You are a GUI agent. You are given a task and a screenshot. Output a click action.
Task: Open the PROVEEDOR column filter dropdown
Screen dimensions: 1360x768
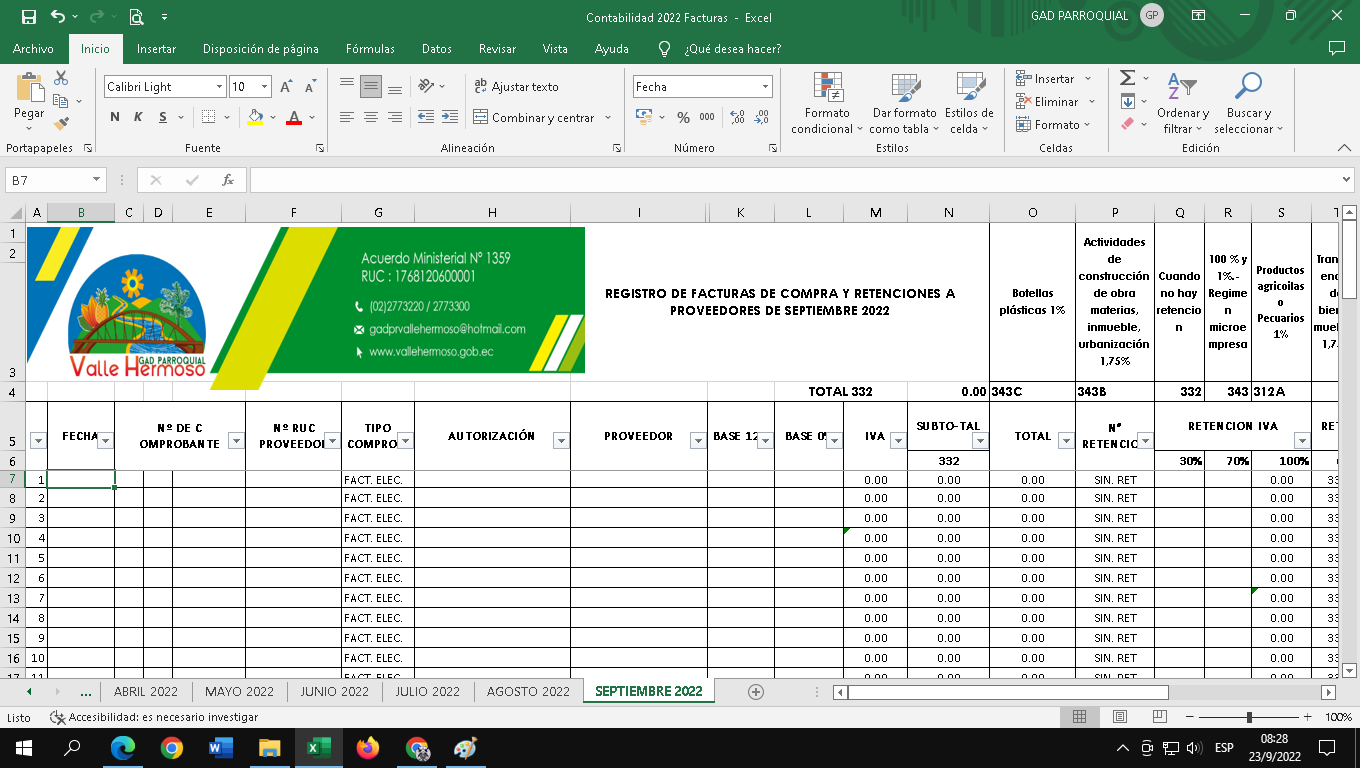tap(695, 441)
